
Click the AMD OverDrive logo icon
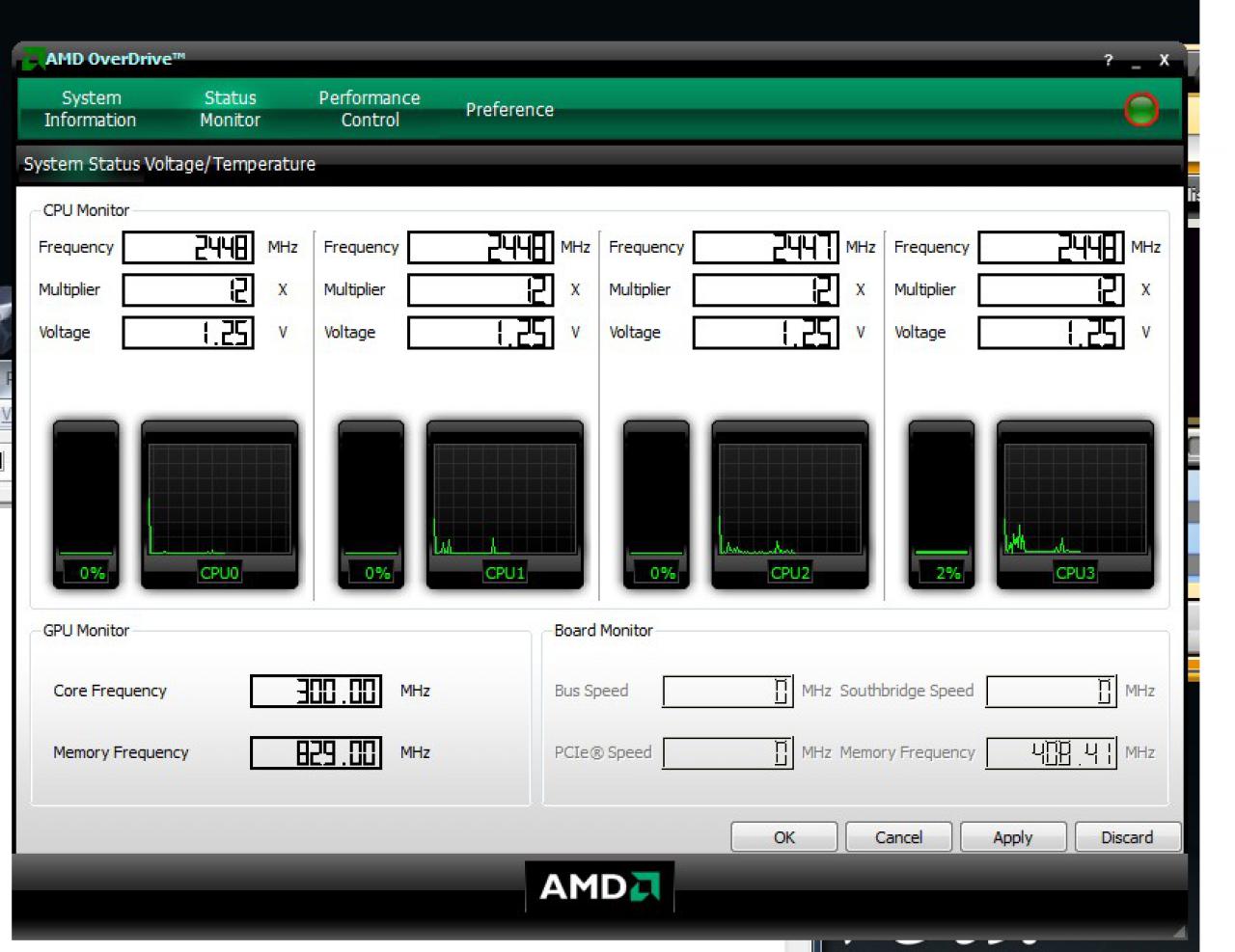32,59
